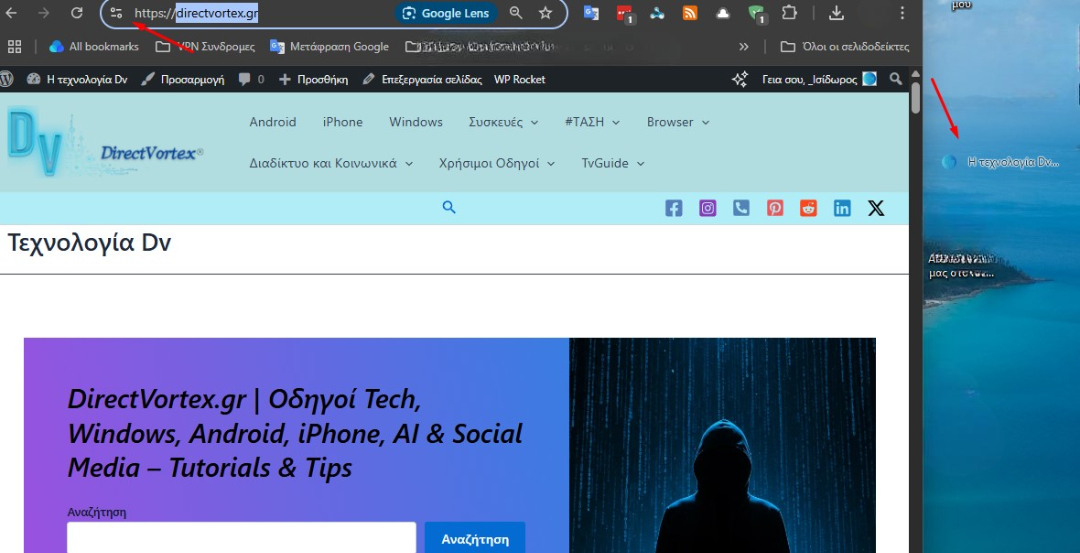
Task: Reload the current page
Action: (76, 13)
